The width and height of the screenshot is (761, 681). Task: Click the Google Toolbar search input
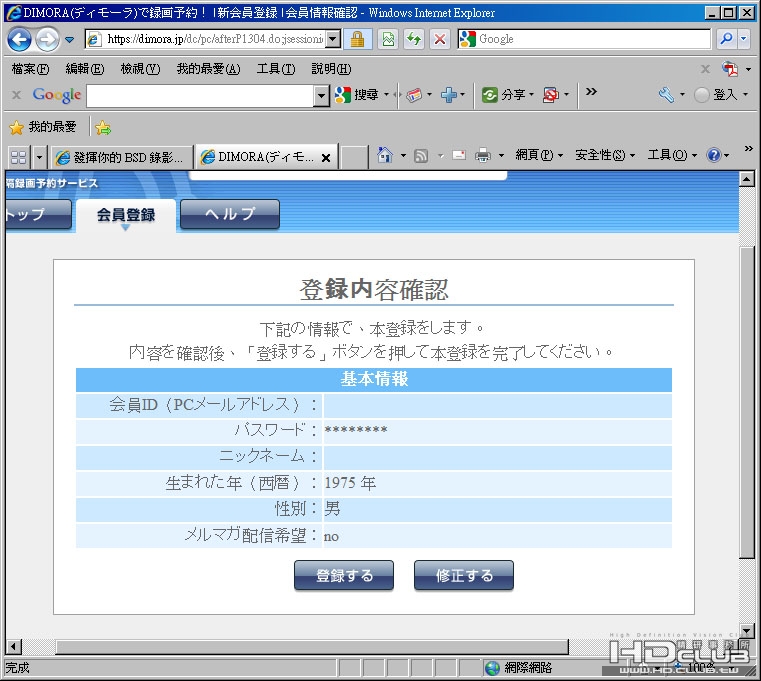coord(200,96)
